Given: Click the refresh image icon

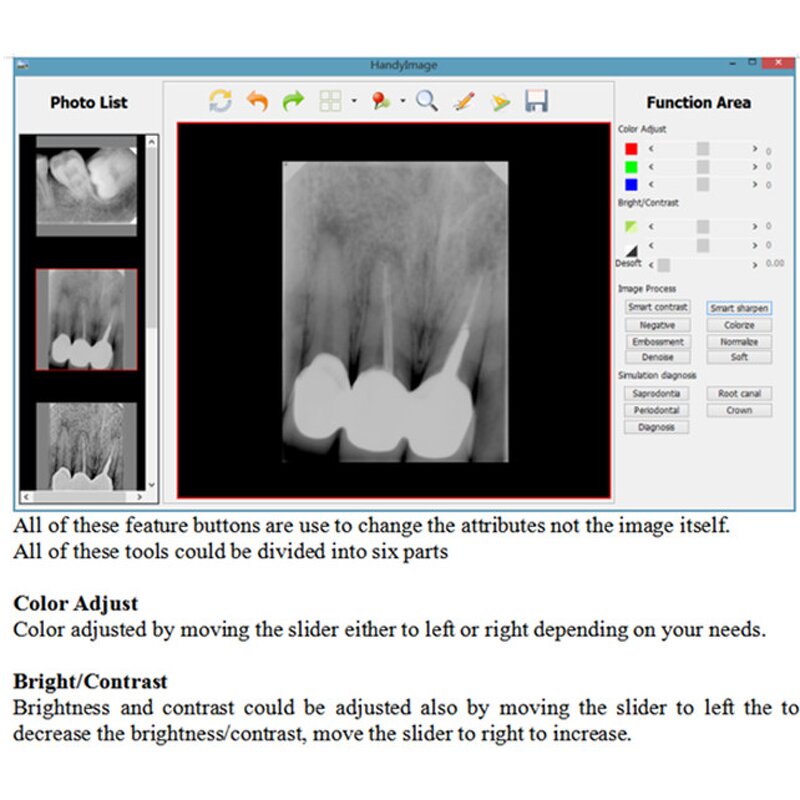Looking at the screenshot, I should coord(219,101).
